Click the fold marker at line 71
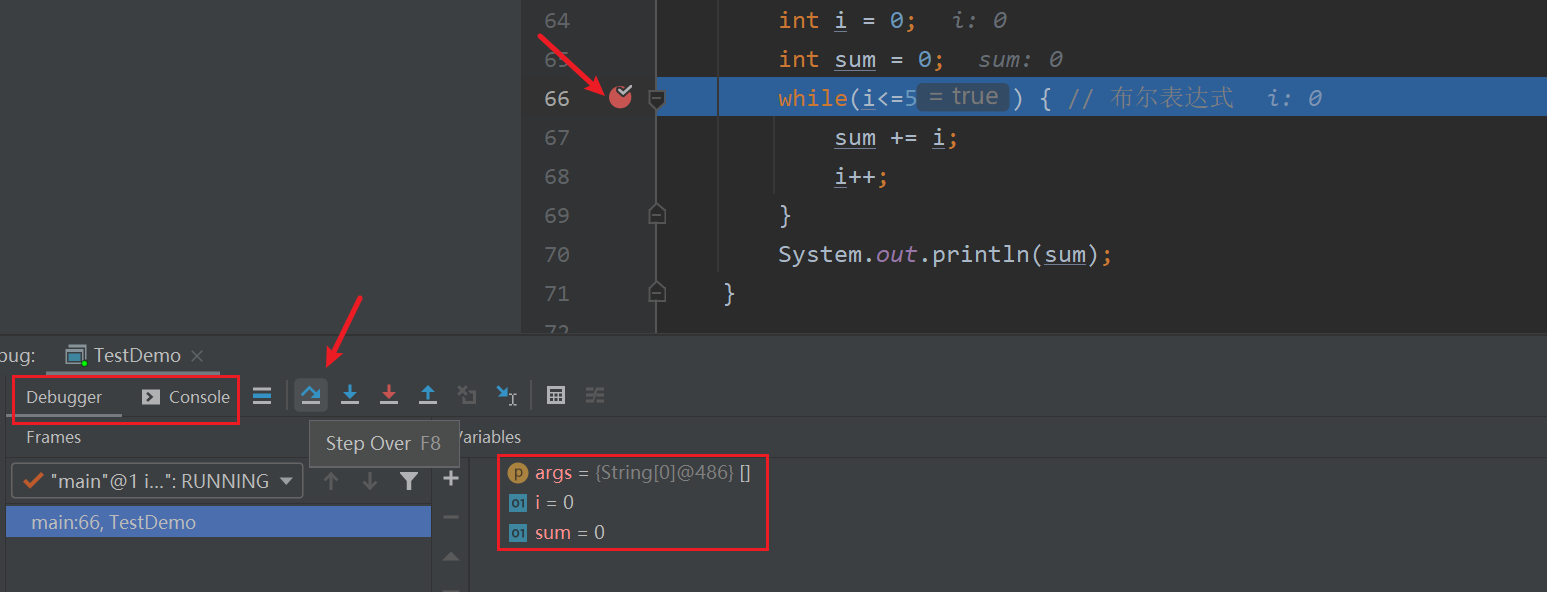1547x592 pixels. (657, 293)
